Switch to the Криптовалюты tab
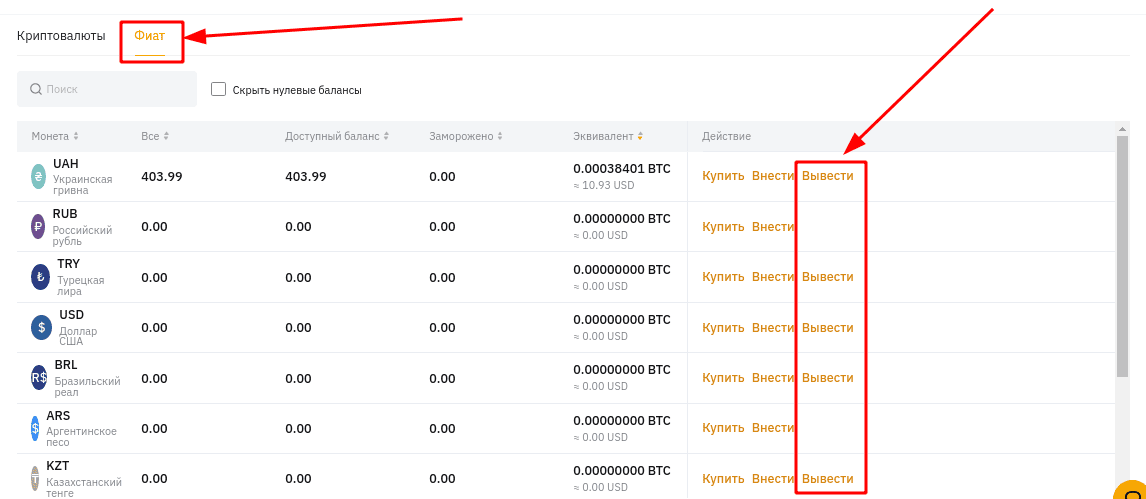 pyautogui.click(x=61, y=36)
